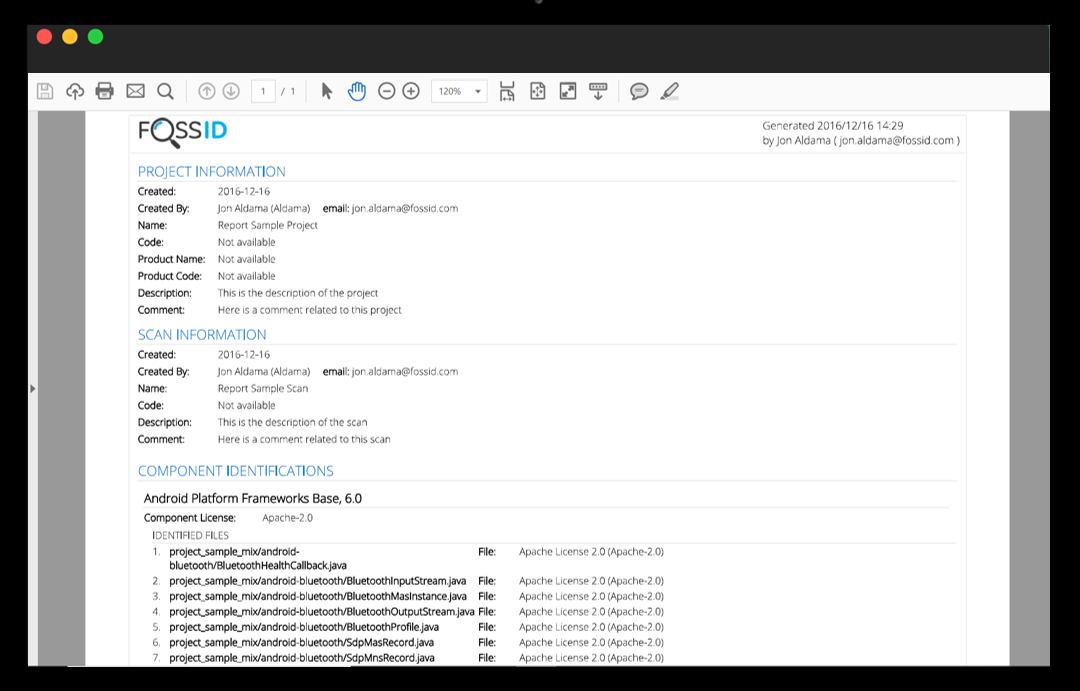Click 'Android Platform Frameworks Base, 6.0' title
The image size is (1080, 691).
tap(253, 498)
